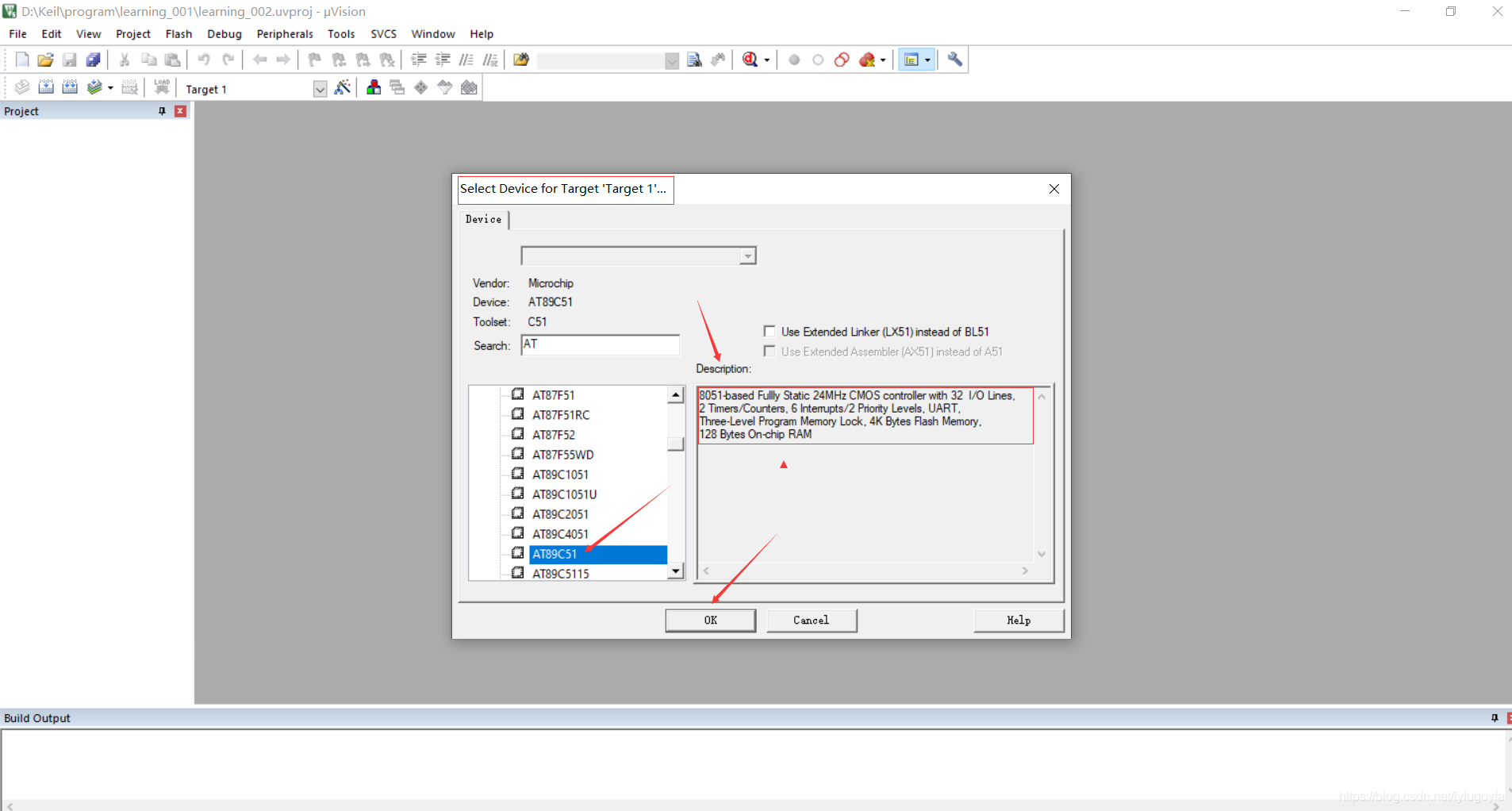
Task: Click the description box down scroll arrow
Action: click(1042, 554)
